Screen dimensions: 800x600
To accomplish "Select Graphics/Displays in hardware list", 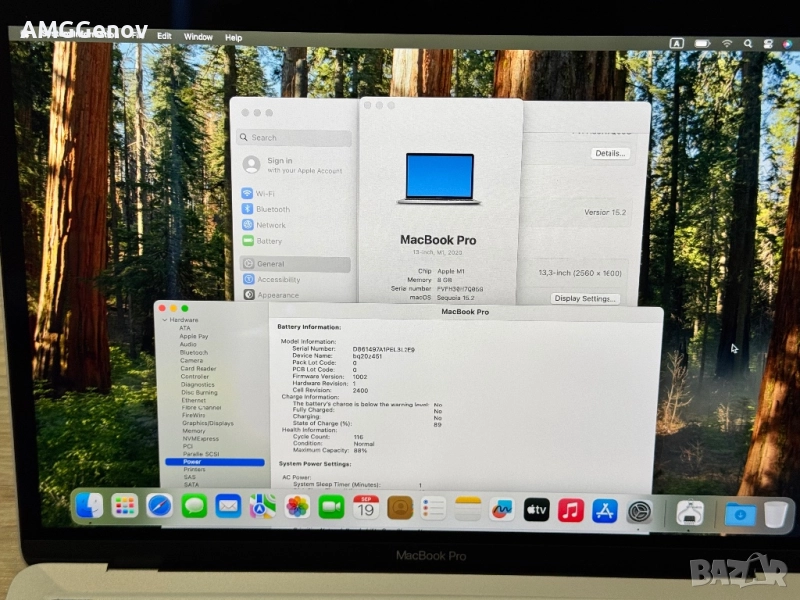I will click(208, 423).
